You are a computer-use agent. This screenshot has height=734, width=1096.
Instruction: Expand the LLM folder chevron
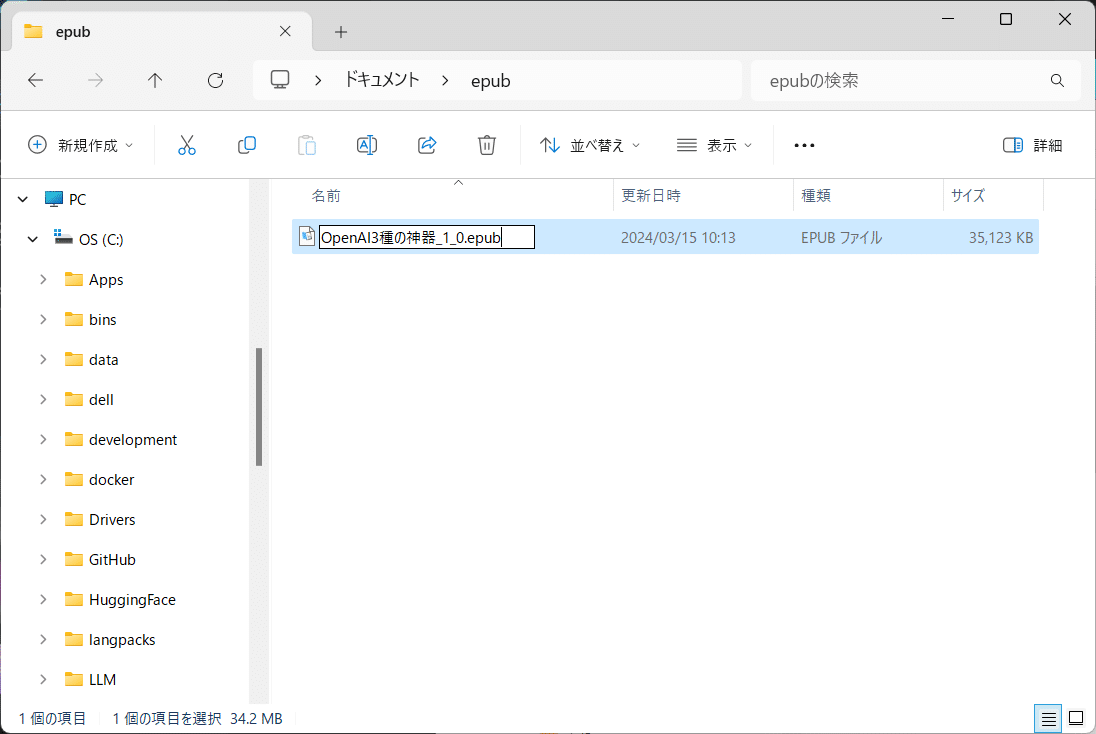43,679
